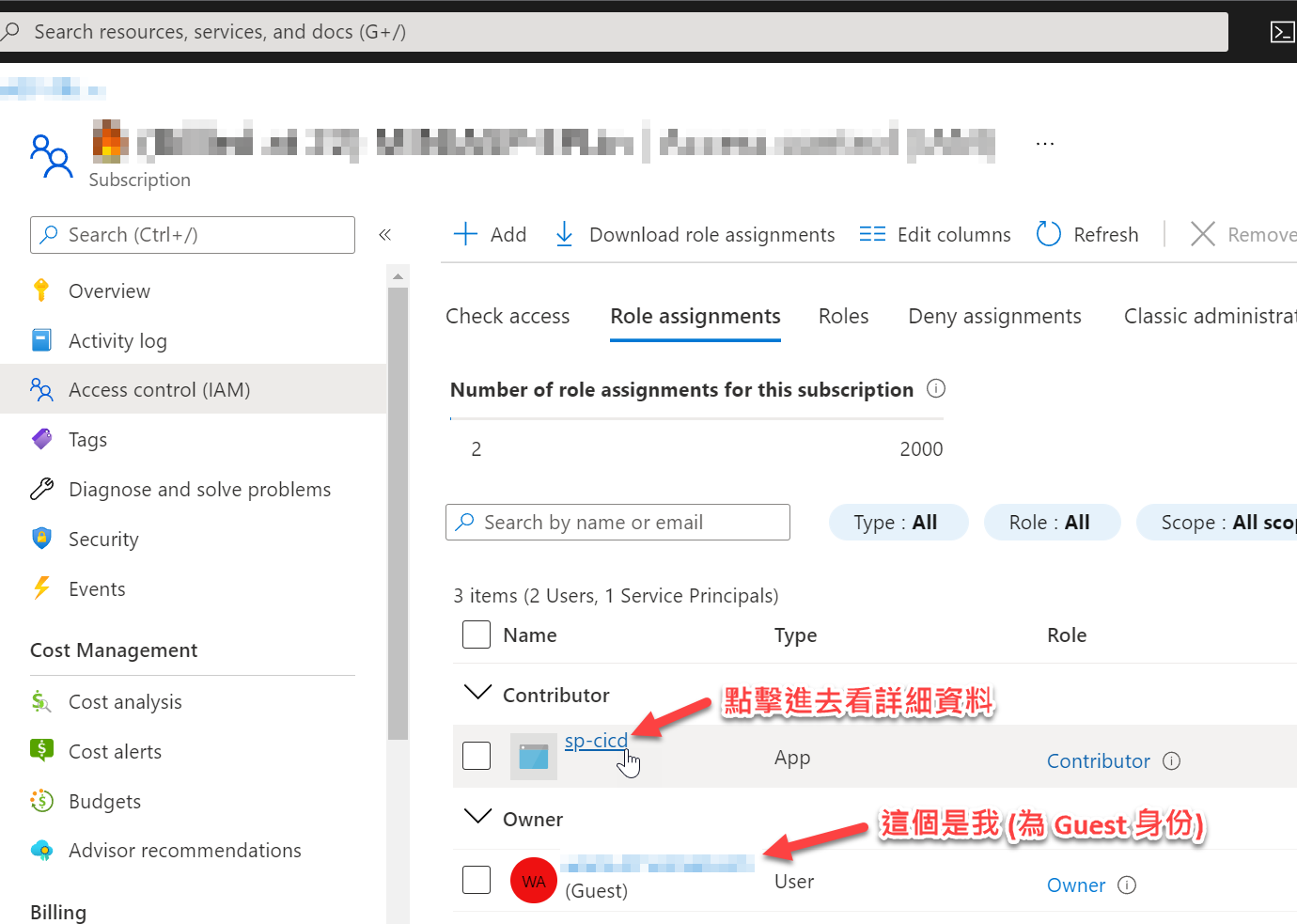Switch to the Classic administrators tab

pyautogui.click(x=1211, y=317)
